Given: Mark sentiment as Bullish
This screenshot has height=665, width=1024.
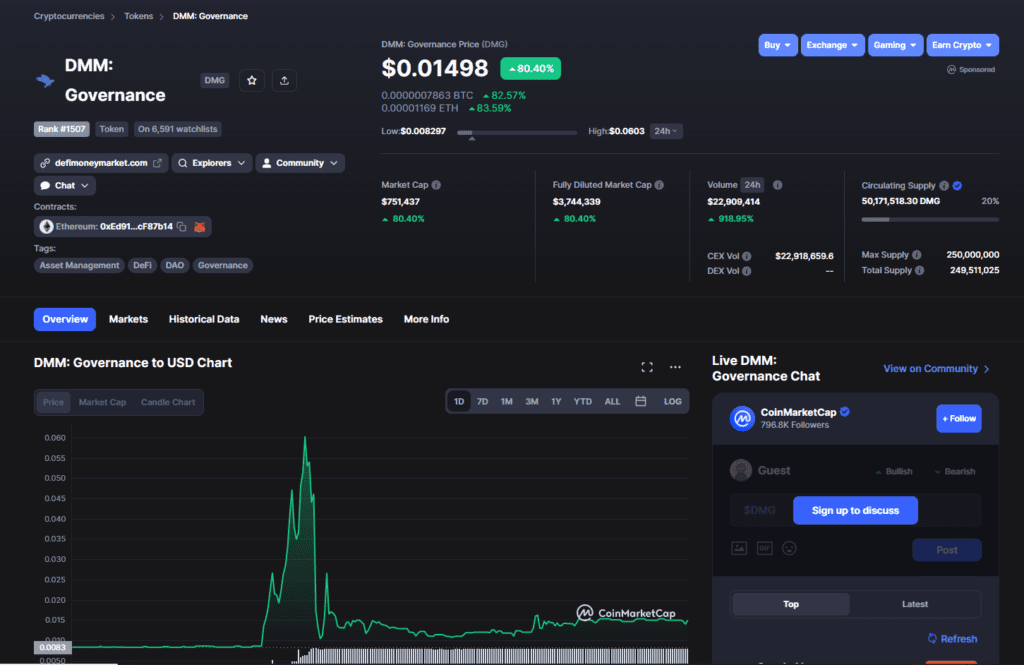Looking at the screenshot, I should (894, 471).
